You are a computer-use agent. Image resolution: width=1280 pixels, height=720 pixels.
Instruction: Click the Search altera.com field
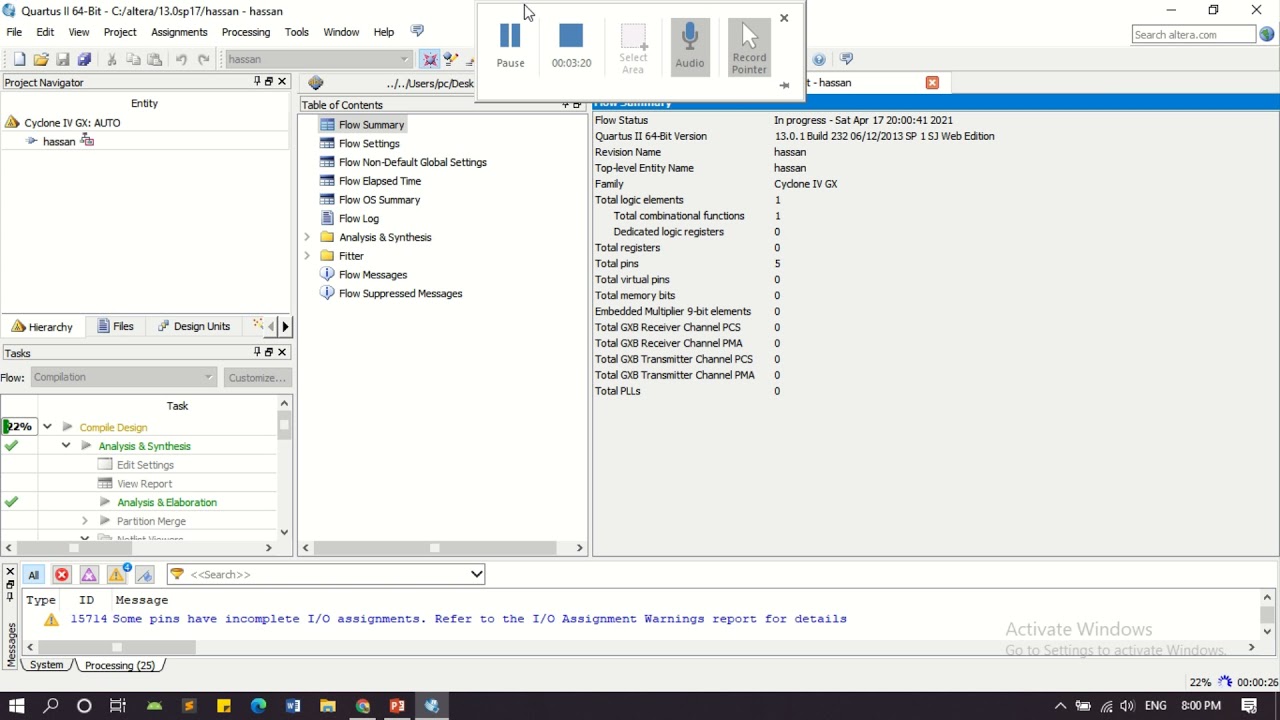pos(1193,34)
